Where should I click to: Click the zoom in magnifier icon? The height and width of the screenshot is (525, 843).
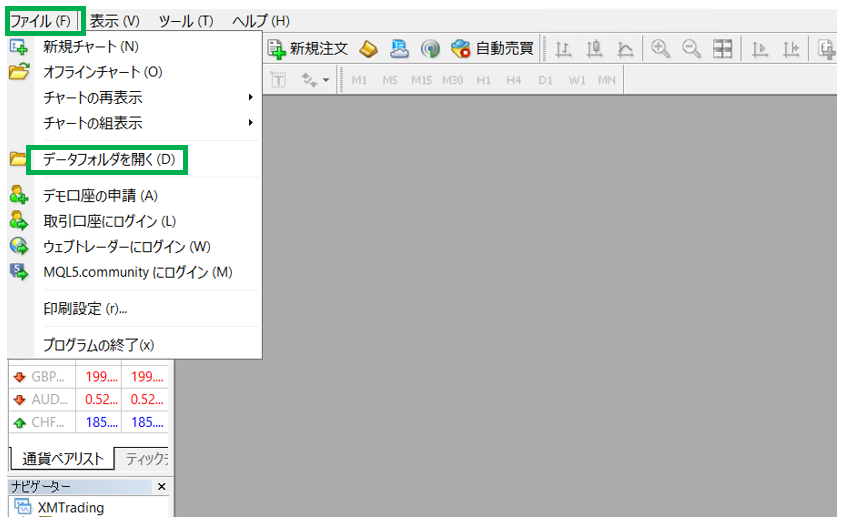pyautogui.click(x=660, y=47)
